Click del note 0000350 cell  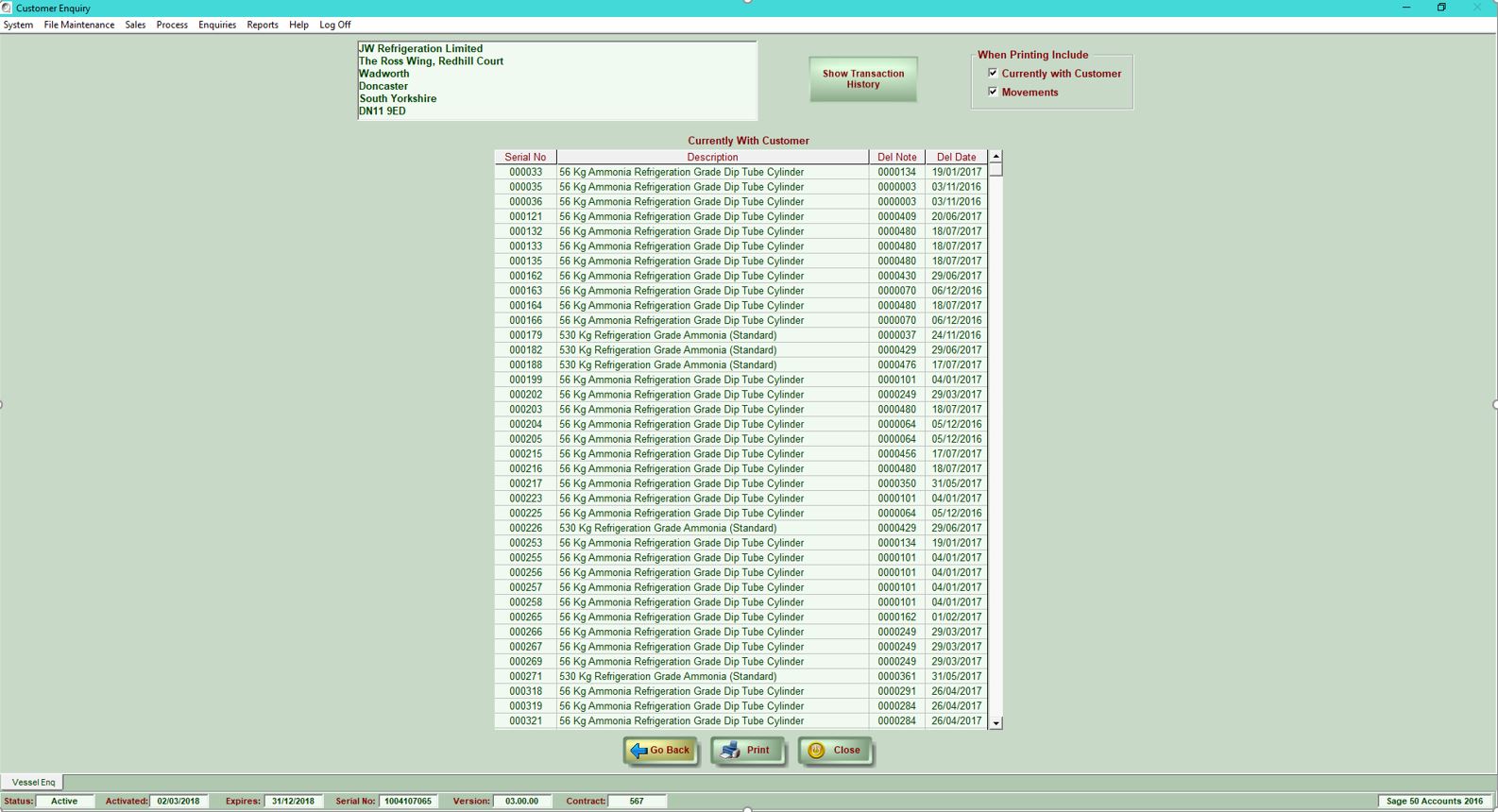(896, 483)
